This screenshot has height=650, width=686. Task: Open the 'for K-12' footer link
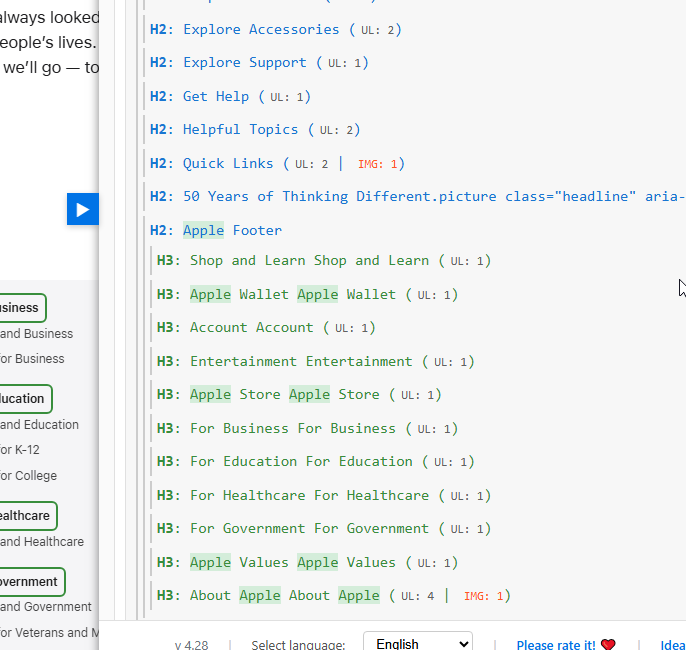click(x=20, y=450)
